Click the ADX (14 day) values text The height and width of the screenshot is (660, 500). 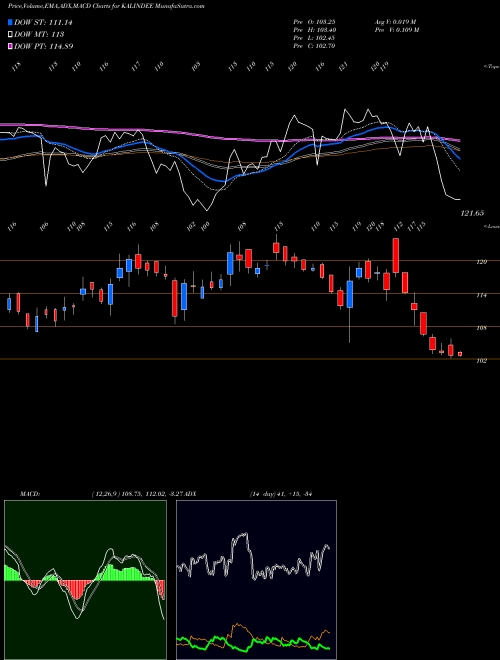(x=281, y=494)
